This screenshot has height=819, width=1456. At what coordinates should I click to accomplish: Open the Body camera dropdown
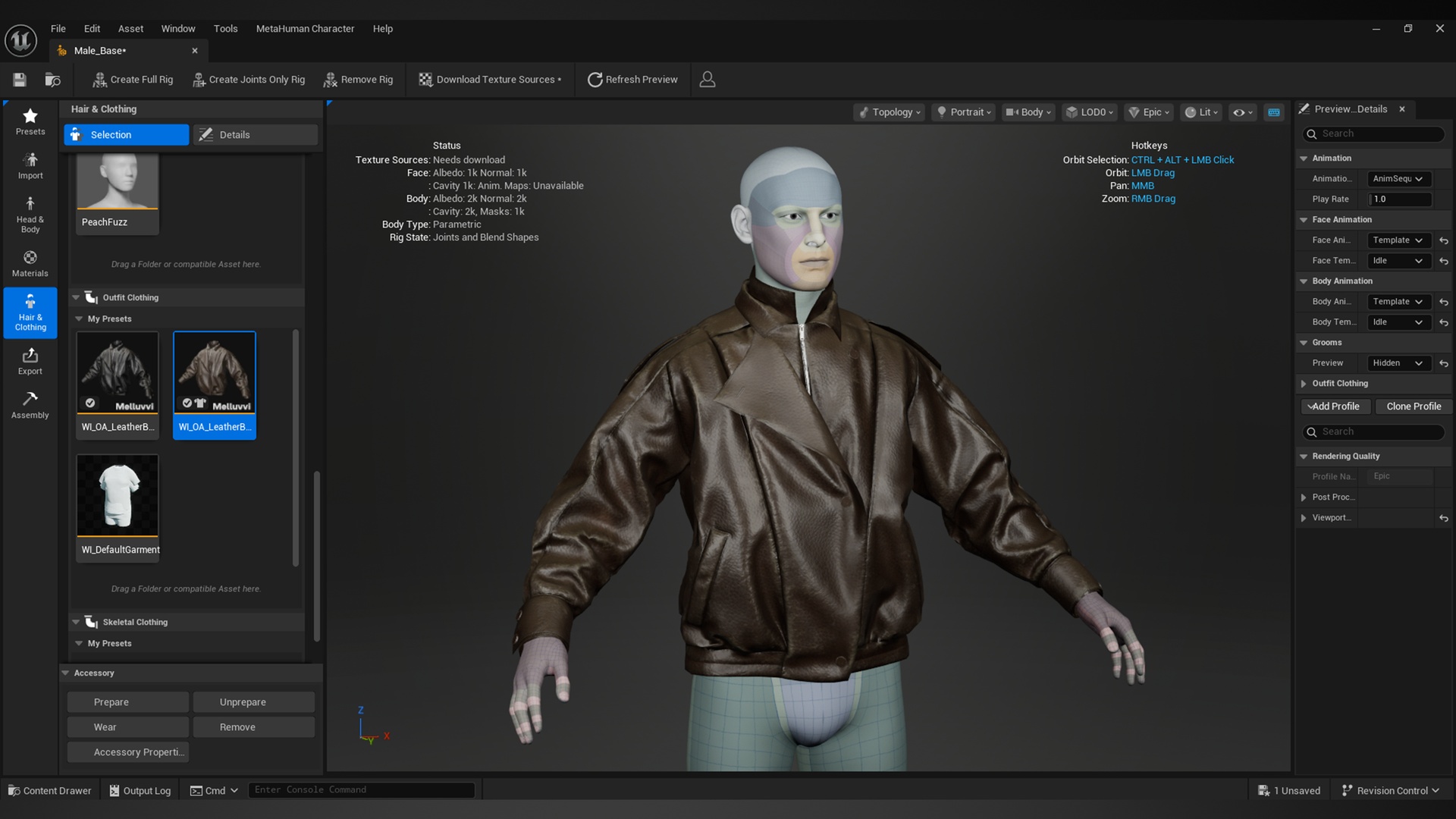[1029, 112]
